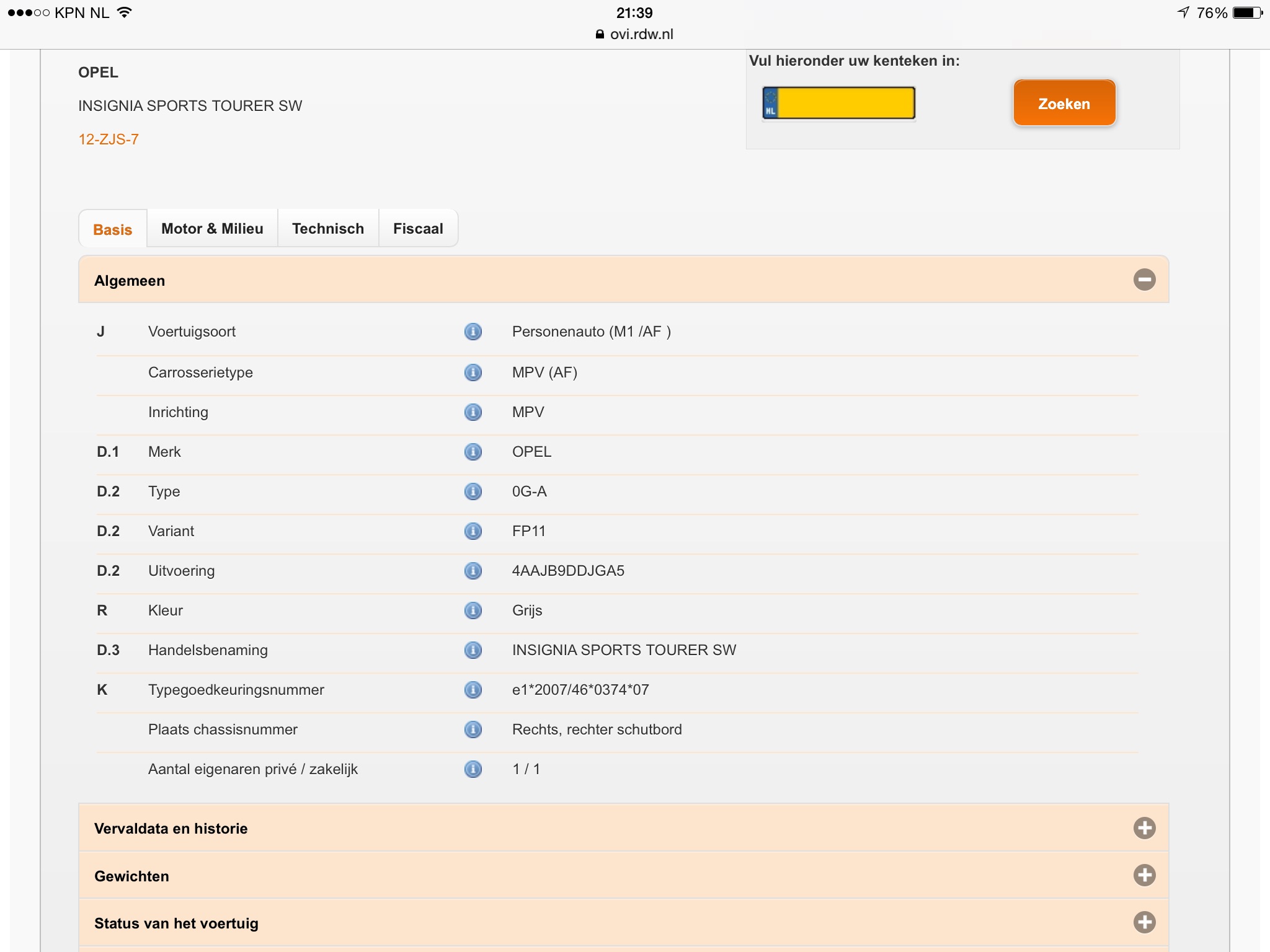Select value 'Personenauto (M1 /AF )'
1270x952 pixels.
592,332
